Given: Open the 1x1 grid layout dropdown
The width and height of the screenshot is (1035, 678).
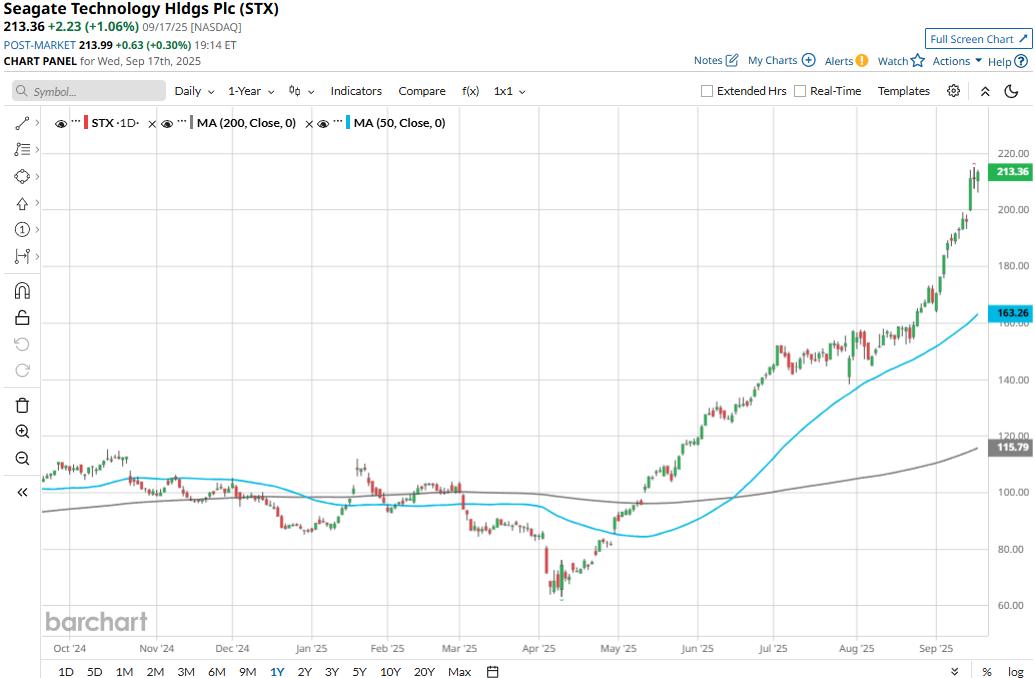Looking at the screenshot, I should coord(510,91).
